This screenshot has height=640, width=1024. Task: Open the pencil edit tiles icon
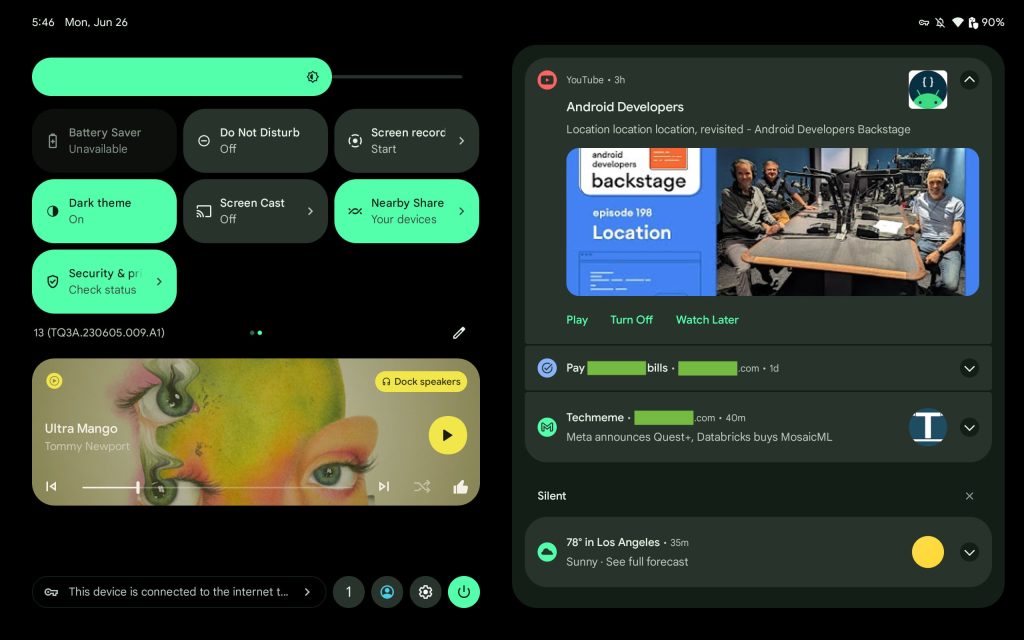pyautogui.click(x=459, y=333)
